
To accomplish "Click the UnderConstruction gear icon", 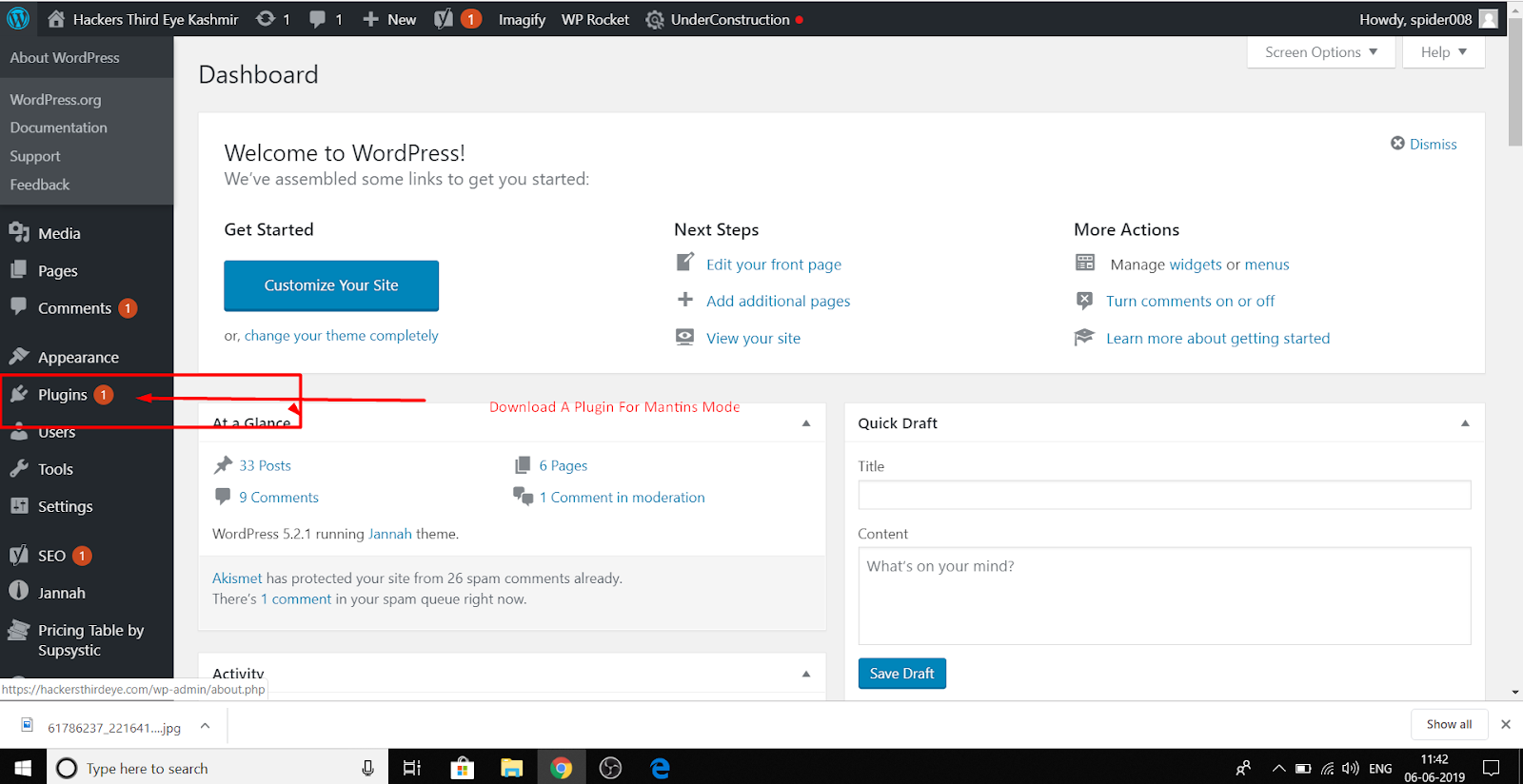I will (x=655, y=20).
